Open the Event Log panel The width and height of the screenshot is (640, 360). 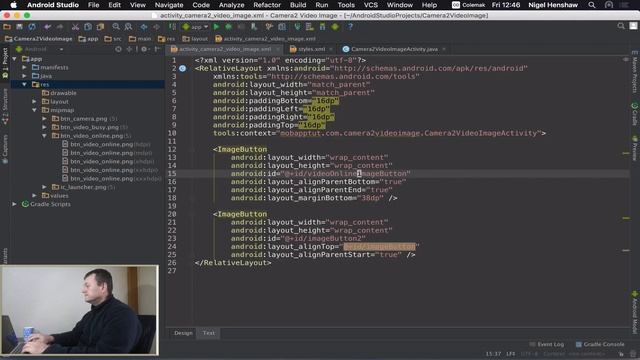[x=546, y=344]
